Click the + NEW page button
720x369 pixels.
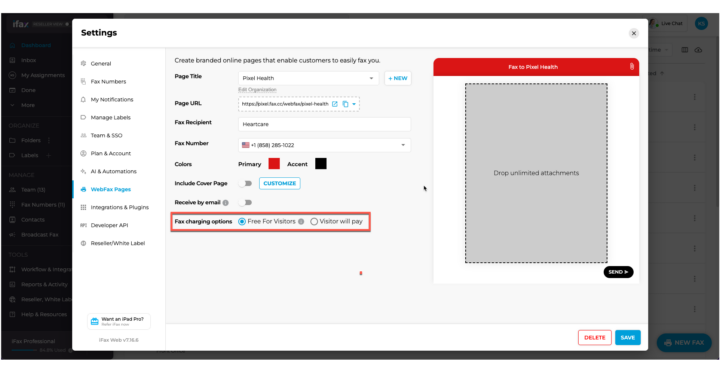point(398,78)
